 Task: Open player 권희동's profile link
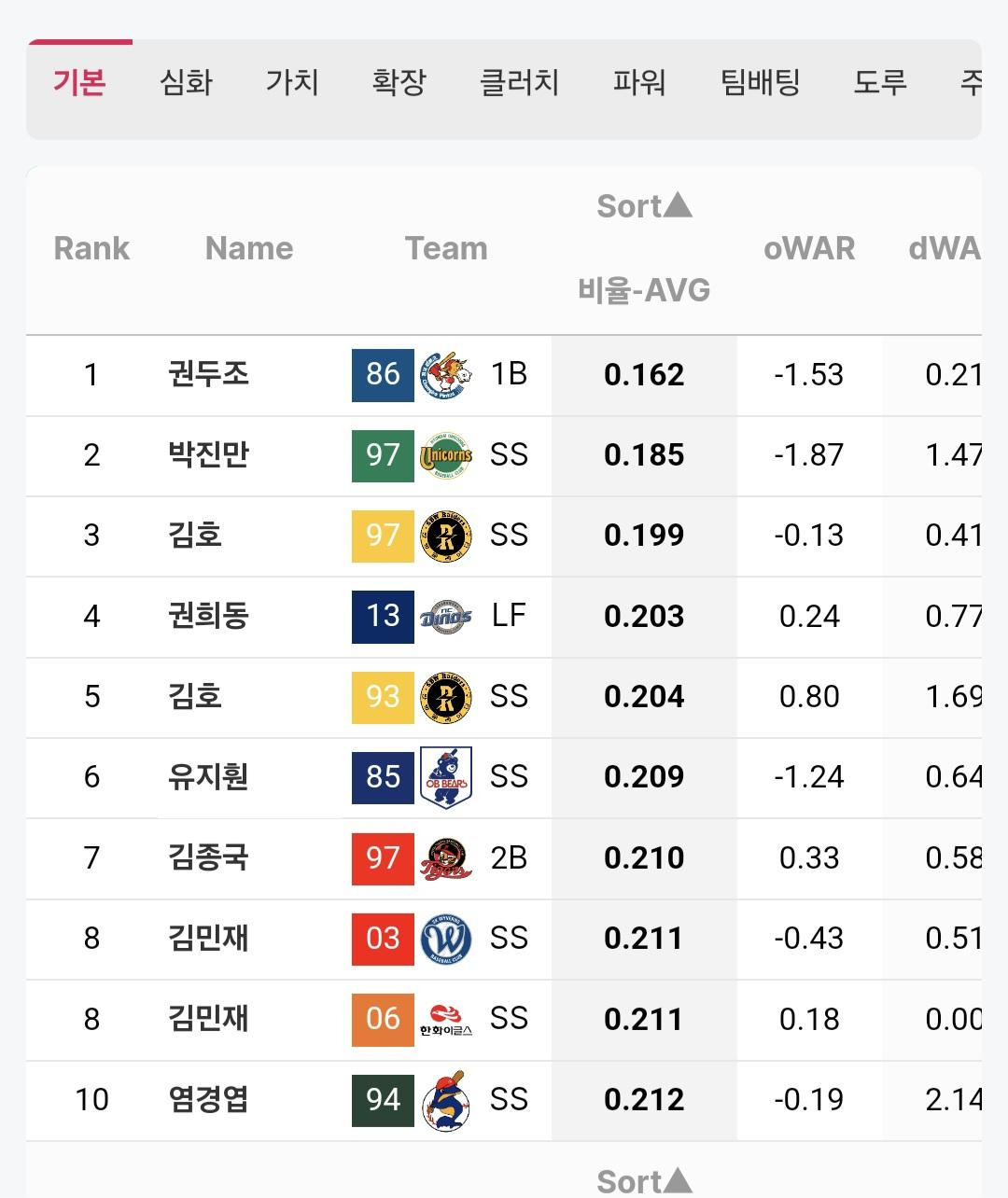208,617
